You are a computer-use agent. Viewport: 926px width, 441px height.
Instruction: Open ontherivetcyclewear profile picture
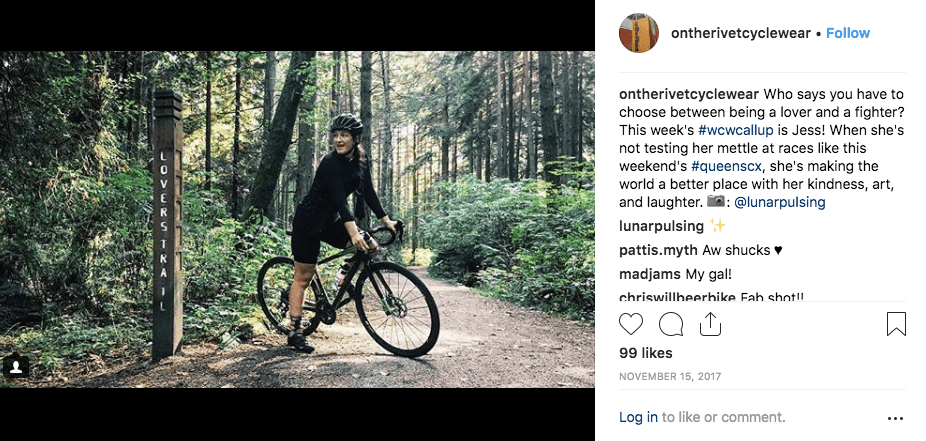(x=639, y=33)
